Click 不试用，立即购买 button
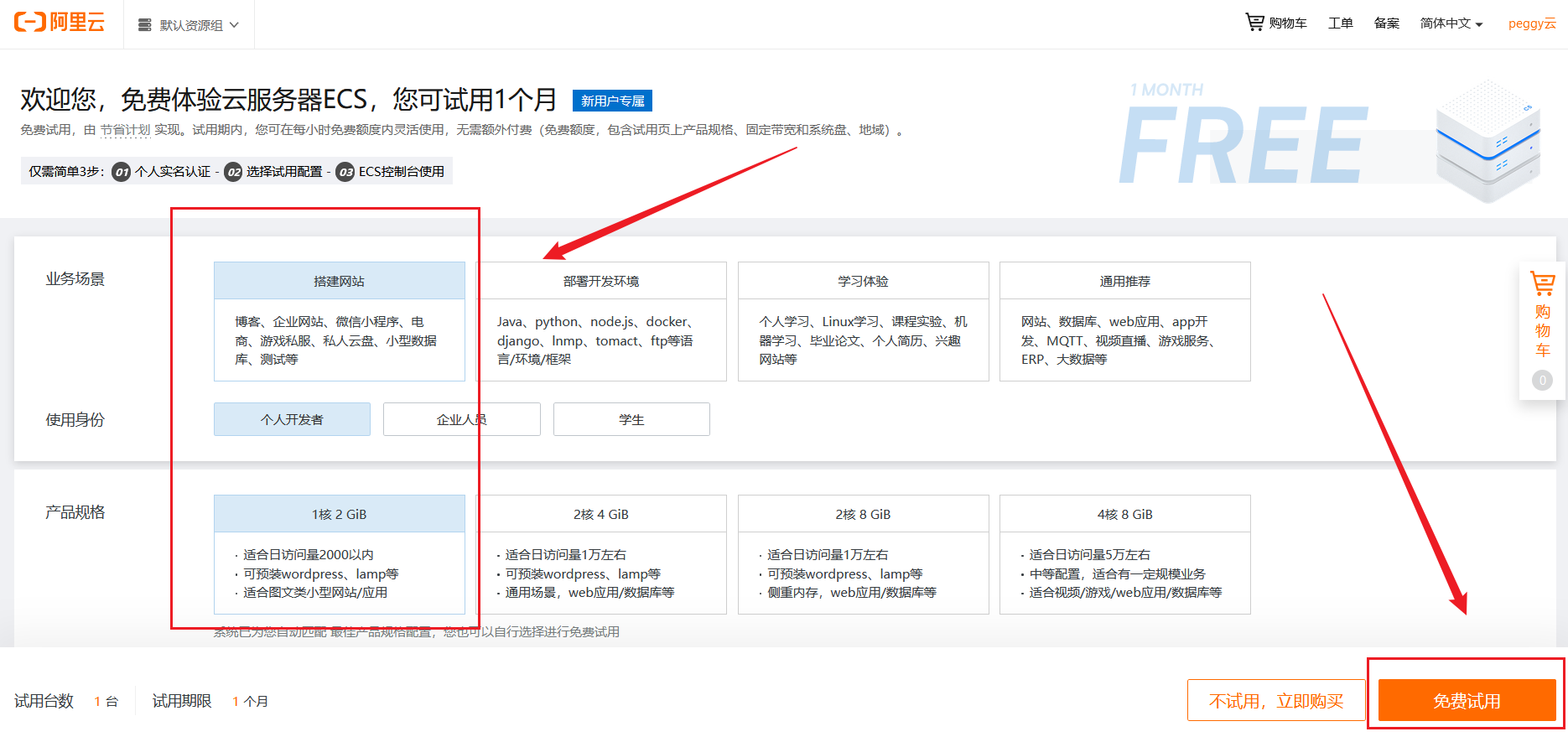Viewport: 1568px width, 742px height. pos(1276,700)
